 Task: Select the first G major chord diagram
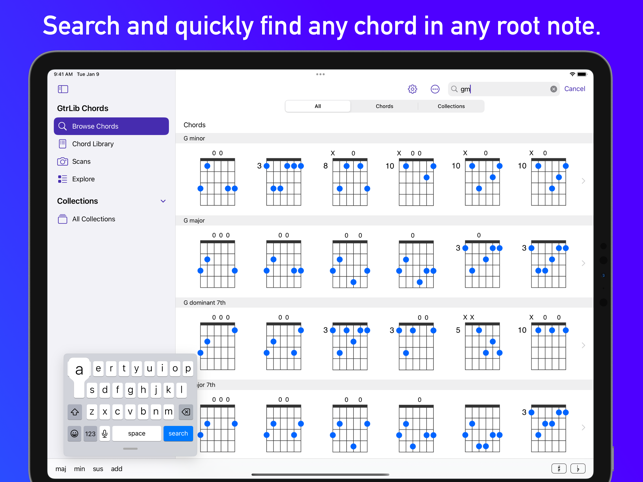(x=217, y=261)
